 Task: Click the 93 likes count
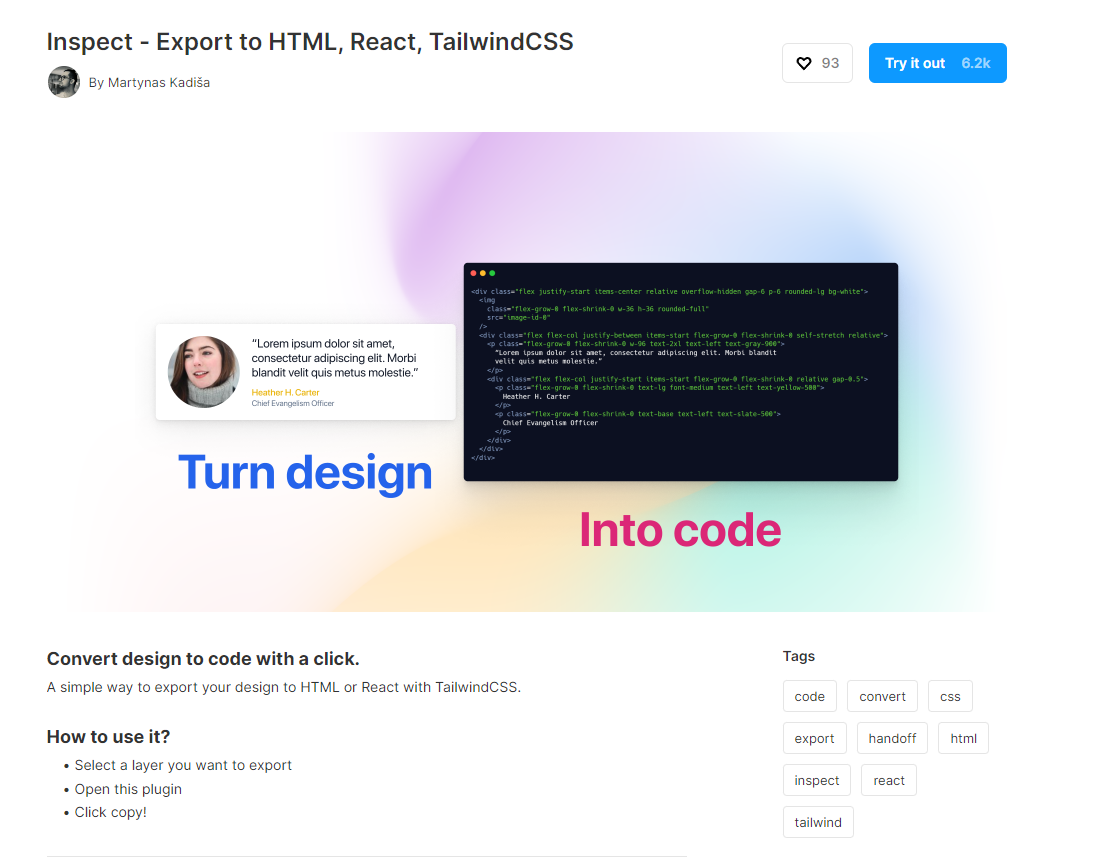pyautogui.click(x=830, y=63)
